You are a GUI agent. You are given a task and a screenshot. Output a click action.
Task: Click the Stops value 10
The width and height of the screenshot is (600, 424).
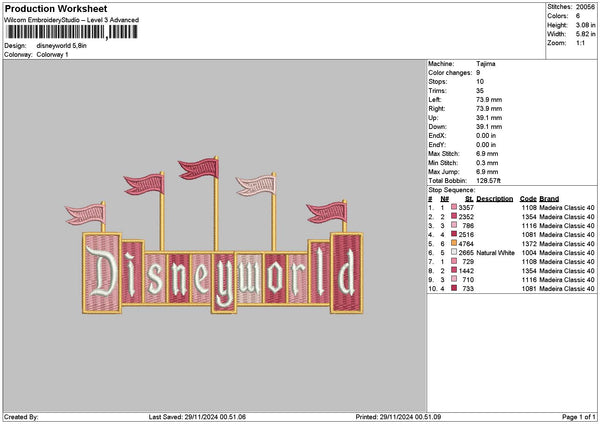[480, 82]
